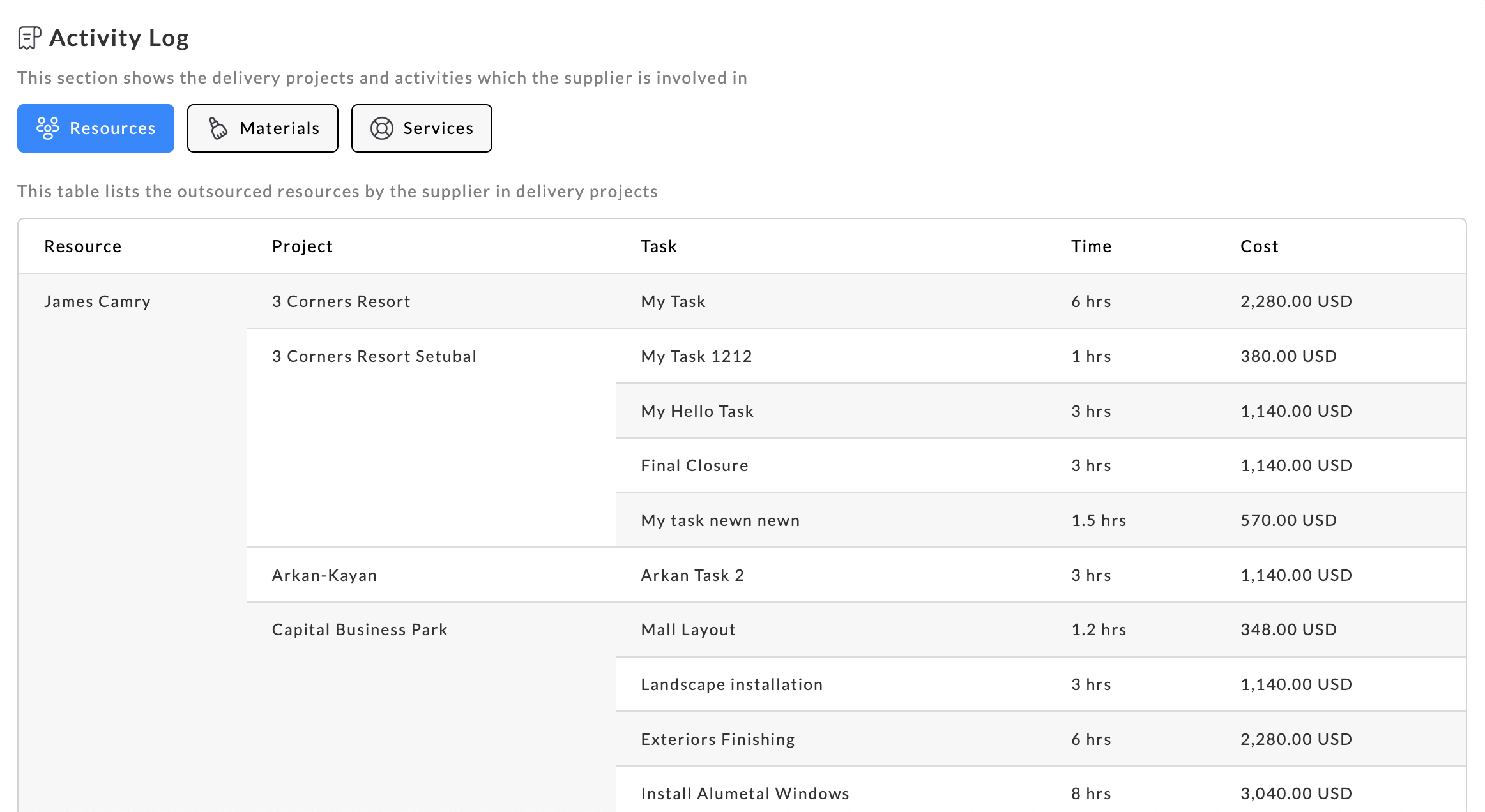The height and width of the screenshot is (812, 1485).
Task: Click the Install Alumetal Windows task
Action: coord(745,793)
